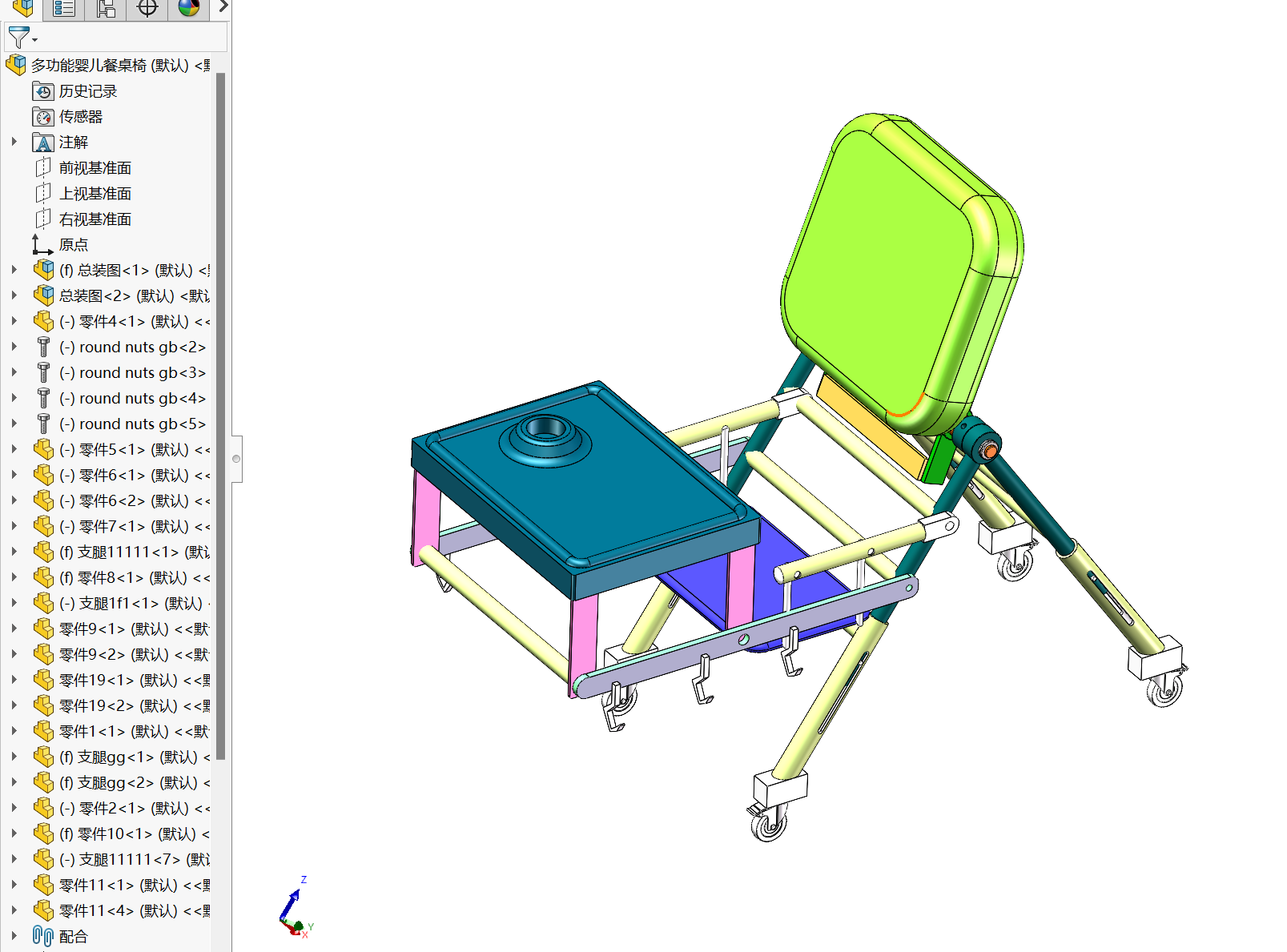Select the 总装图<2> subassembly icon
Image resolution: width=1287 pixels, height=952 pixels.
tap(44, 295)
